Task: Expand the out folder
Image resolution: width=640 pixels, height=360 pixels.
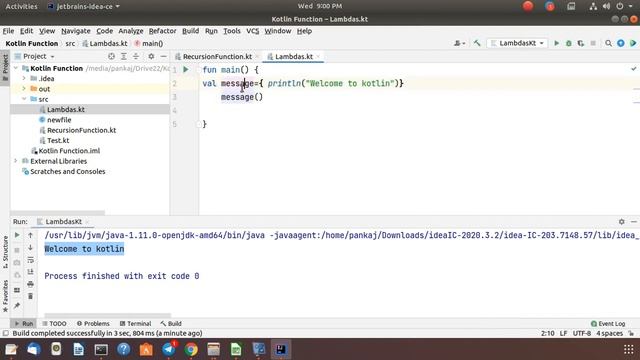Action: 24,89
